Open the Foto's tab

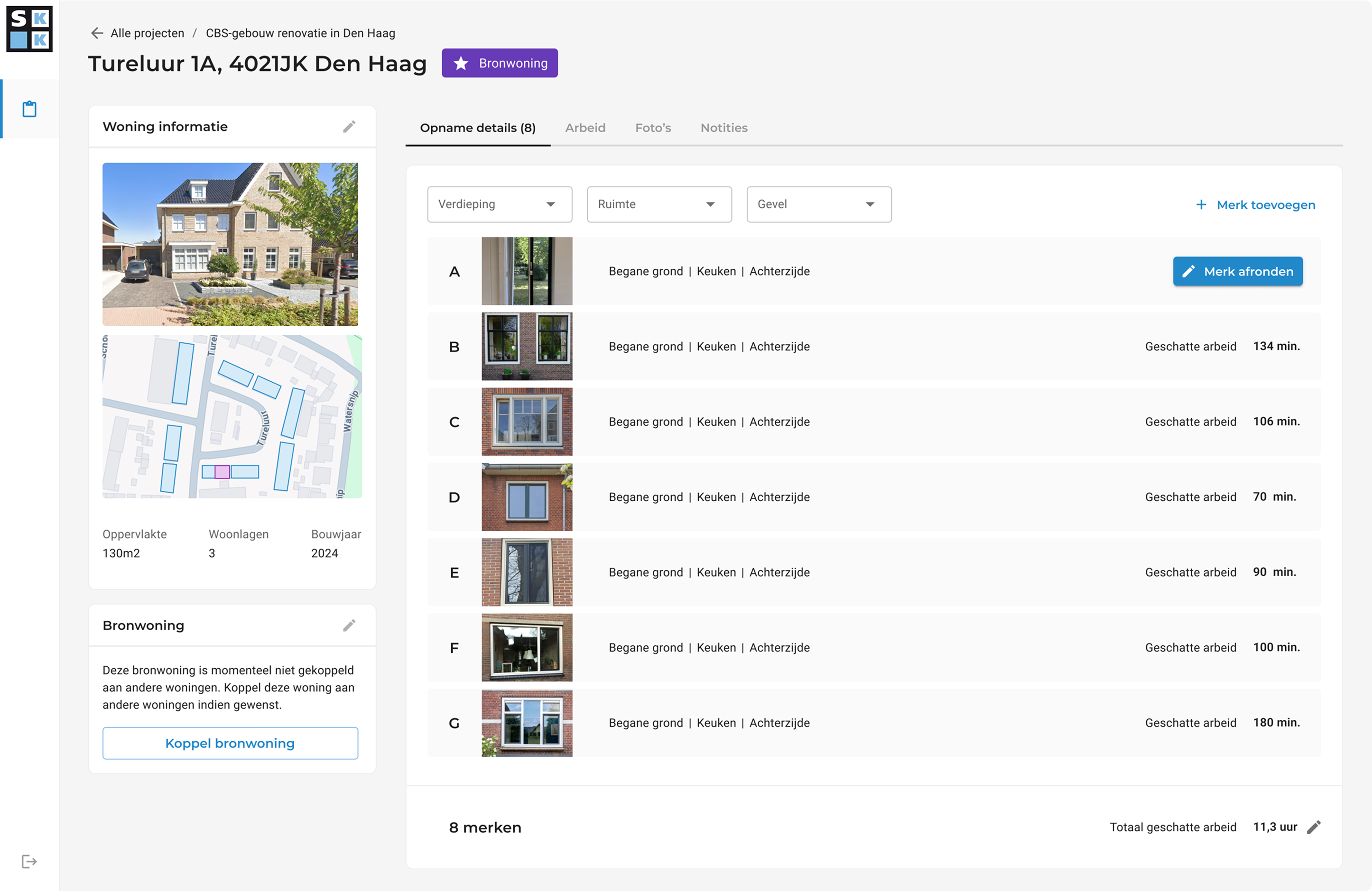coord(653,128)
